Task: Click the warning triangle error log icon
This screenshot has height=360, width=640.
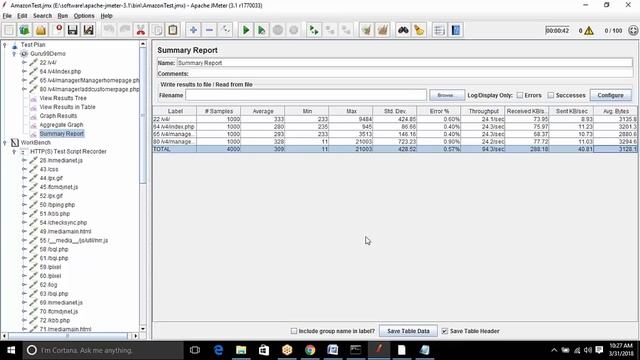Action: (x=589, y=31)
